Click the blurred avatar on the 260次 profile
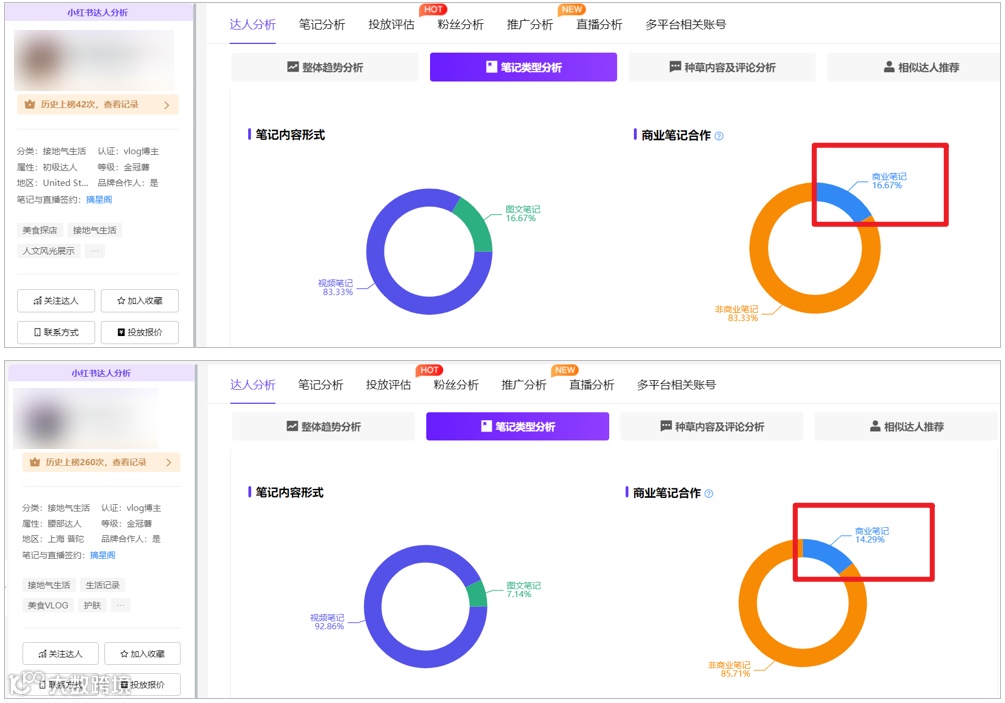Viewport: 1005px width, 703px height. click(44, 420)
